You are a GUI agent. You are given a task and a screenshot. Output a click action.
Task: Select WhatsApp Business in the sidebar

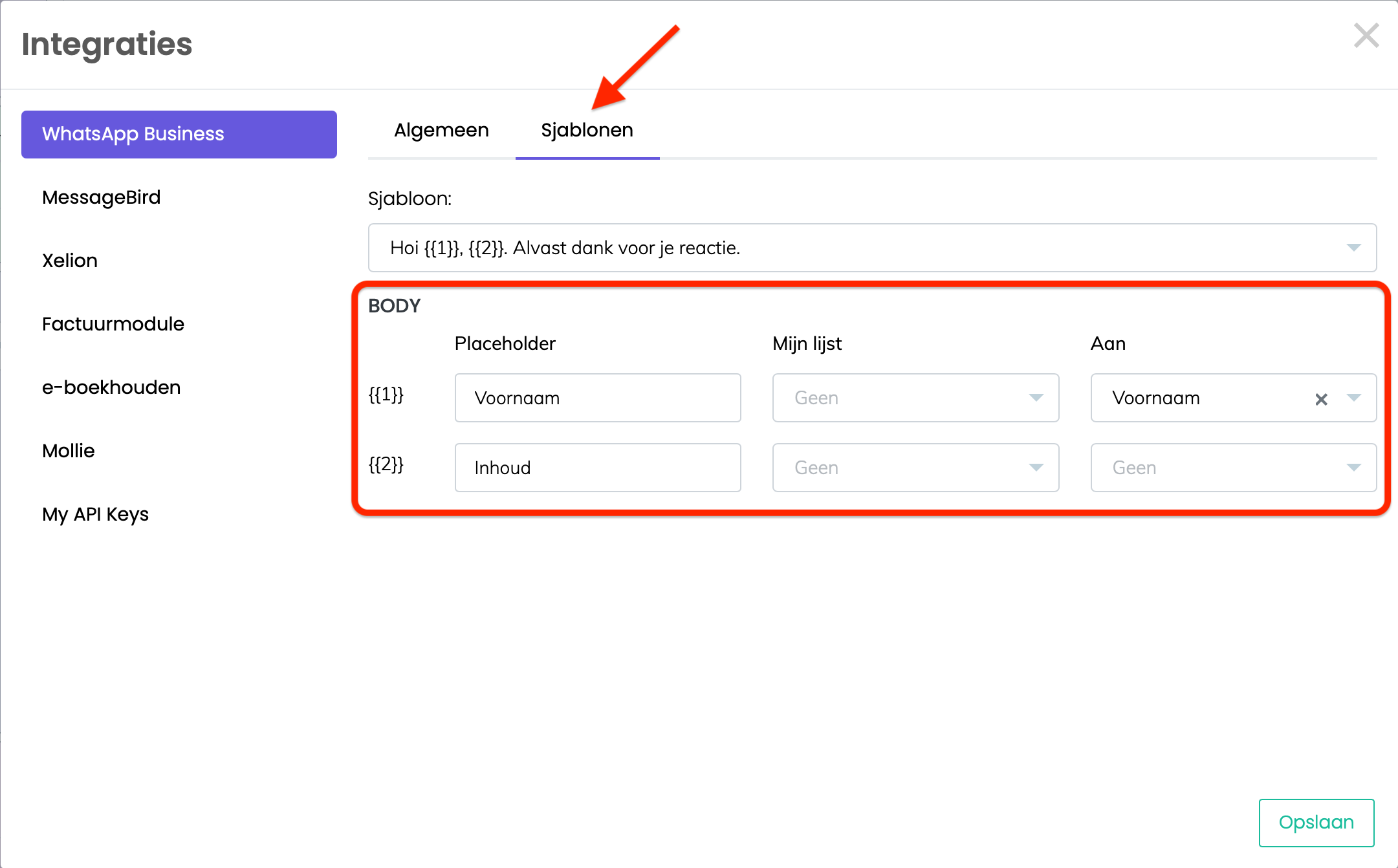coord(179,134)
